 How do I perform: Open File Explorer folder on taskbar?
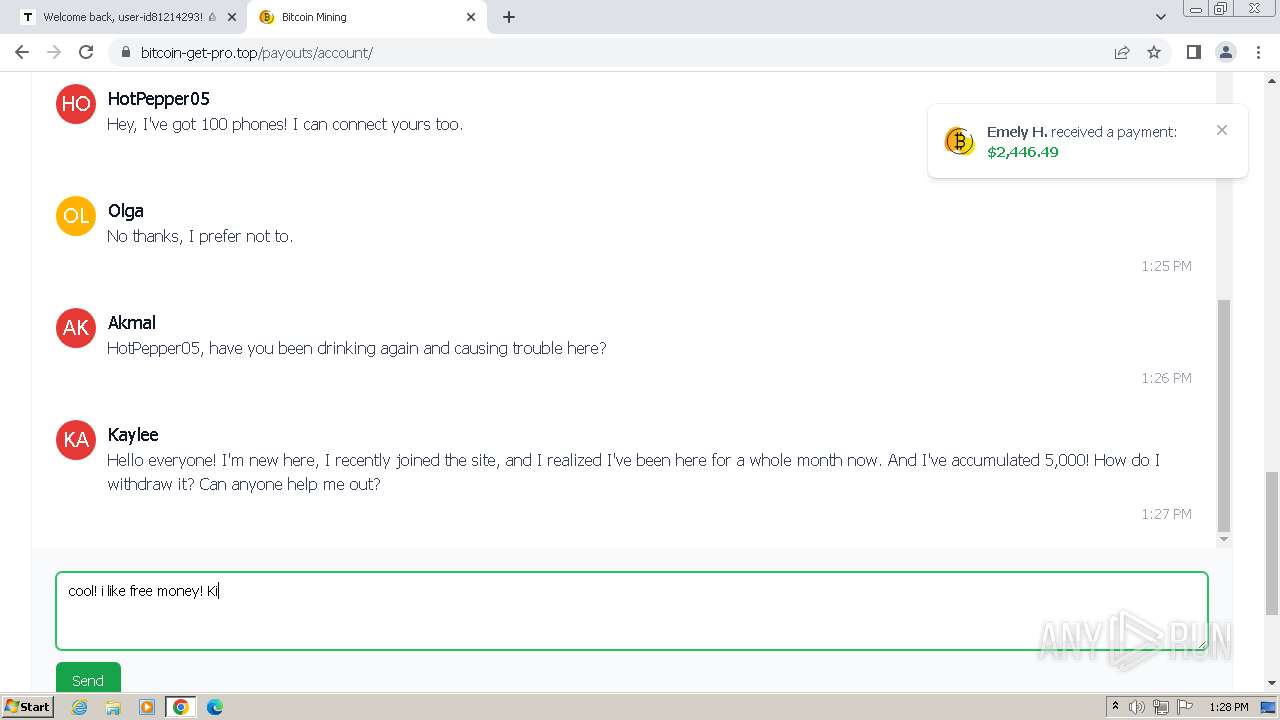(x=113, y=707)
